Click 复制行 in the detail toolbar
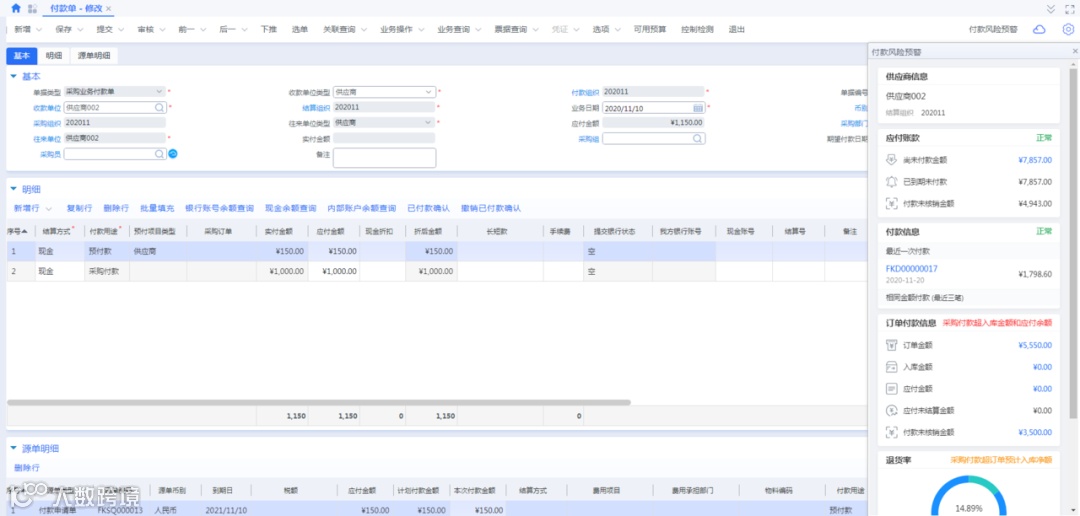 coord(79,208)
